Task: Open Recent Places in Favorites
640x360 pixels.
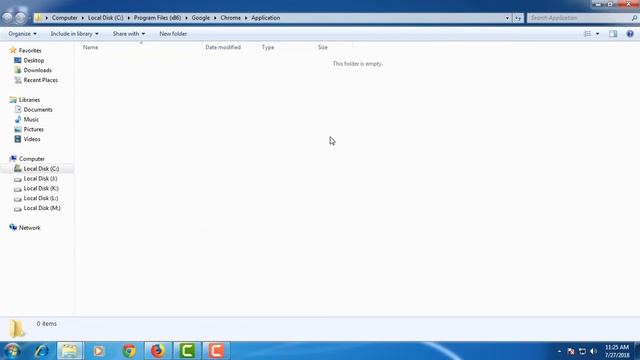Action: coord(40,80)
